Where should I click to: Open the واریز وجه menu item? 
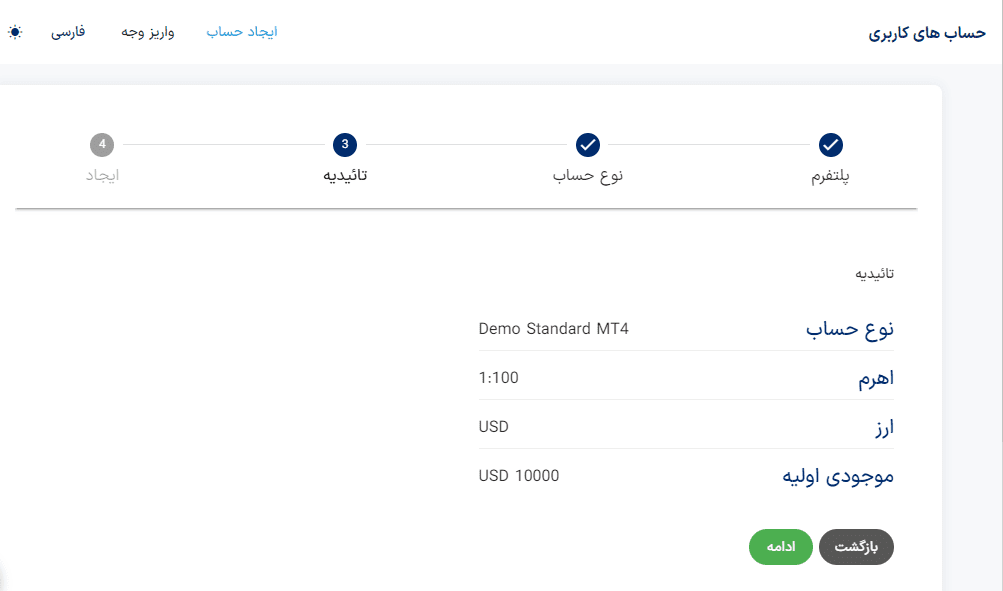point(148,32)
